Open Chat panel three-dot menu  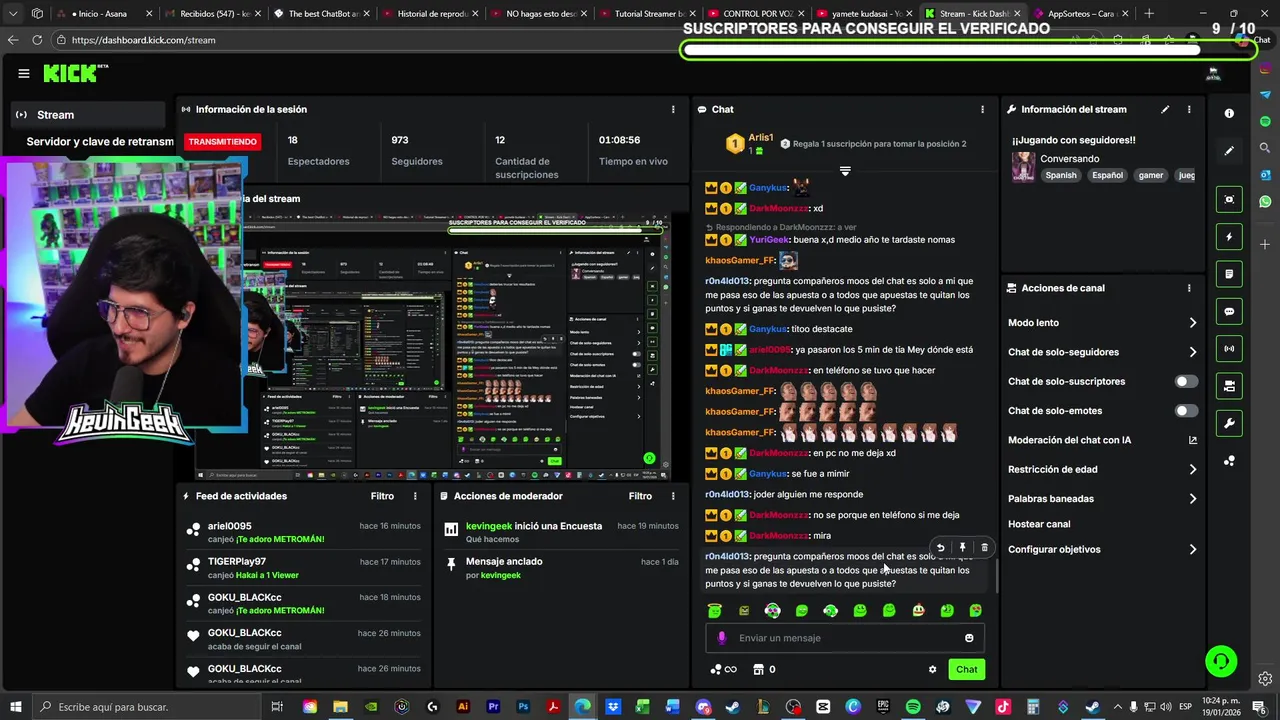982,109
